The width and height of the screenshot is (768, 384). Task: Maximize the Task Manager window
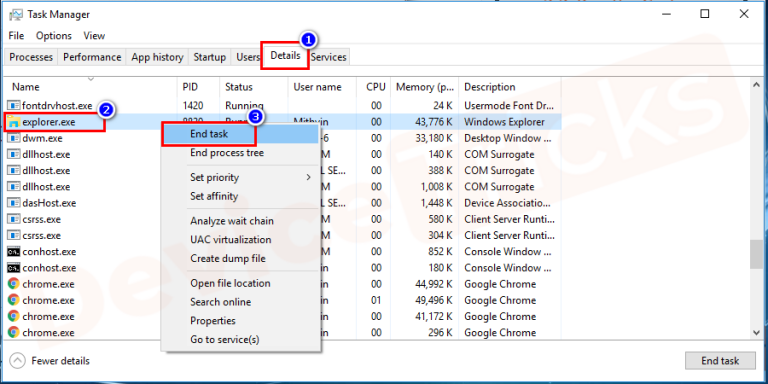coord(704,14)
